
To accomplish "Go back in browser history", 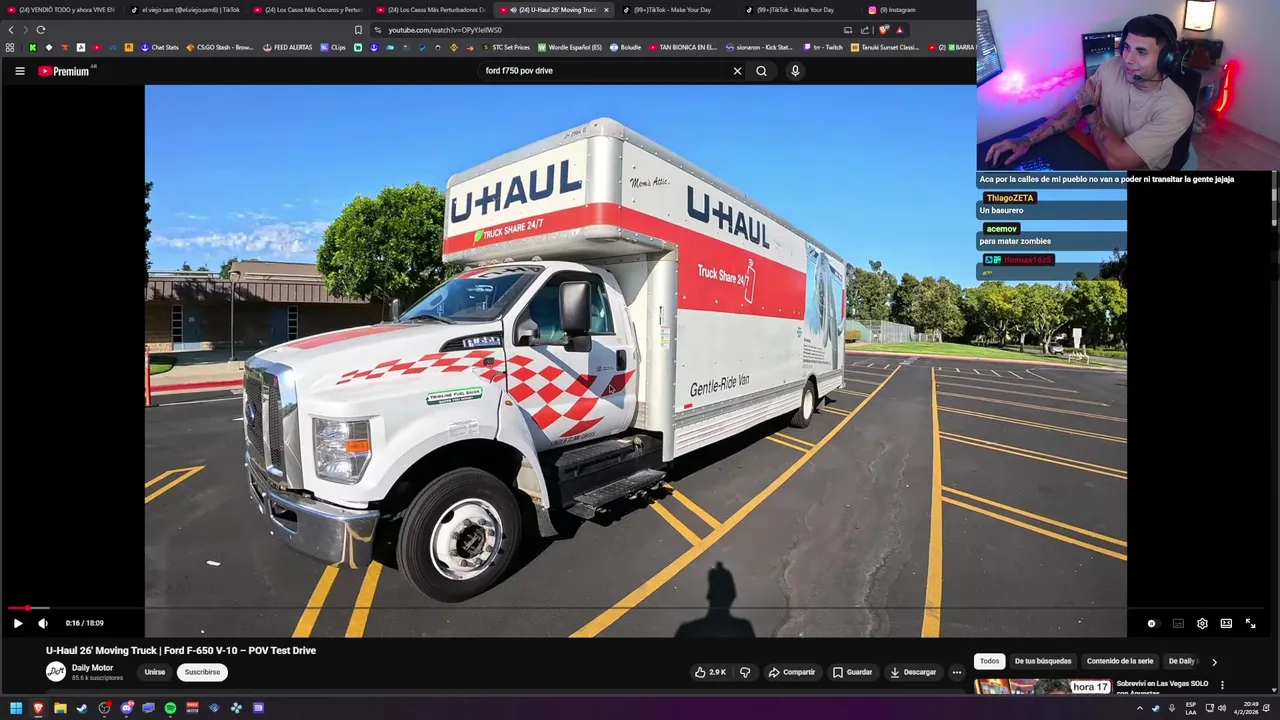I will coord(11,30).
